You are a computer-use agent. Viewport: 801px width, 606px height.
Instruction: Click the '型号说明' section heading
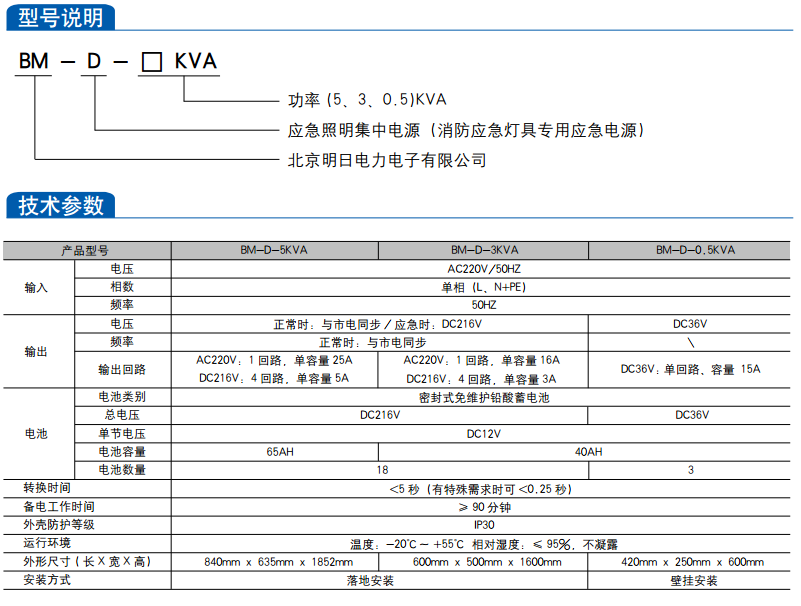(x=61, y=18)
